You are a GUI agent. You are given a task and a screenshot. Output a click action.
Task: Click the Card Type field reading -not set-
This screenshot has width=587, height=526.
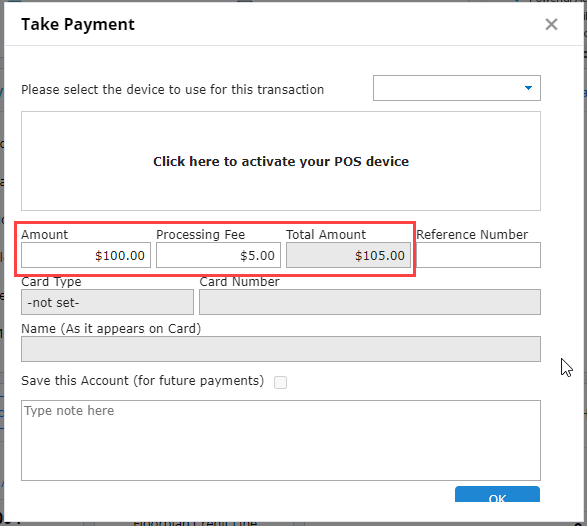click(x=107, y=302)
